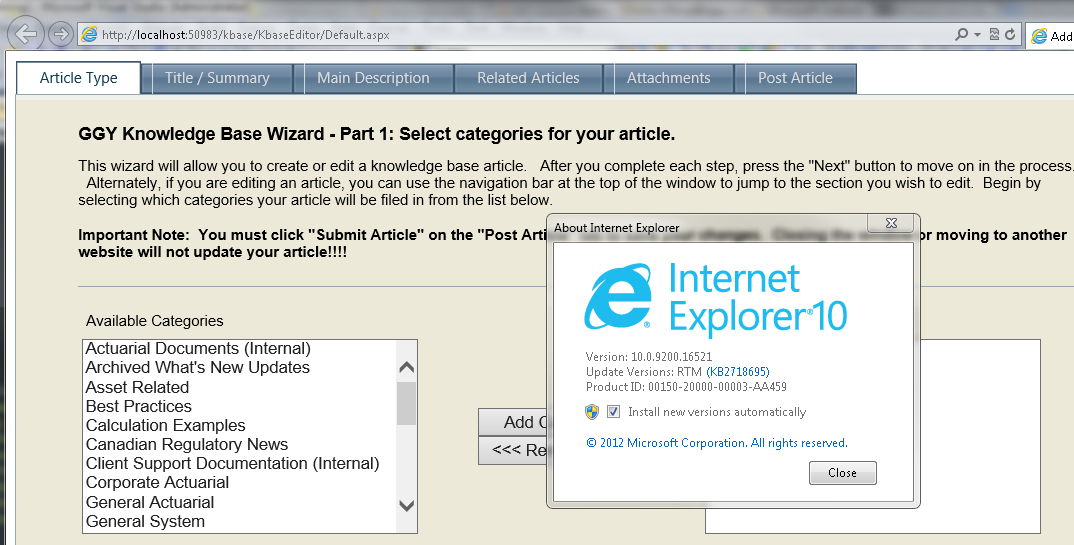The image size is (1074, 545).
Task: Switch to the Post Article tab
Action: [x=795, y=78]
